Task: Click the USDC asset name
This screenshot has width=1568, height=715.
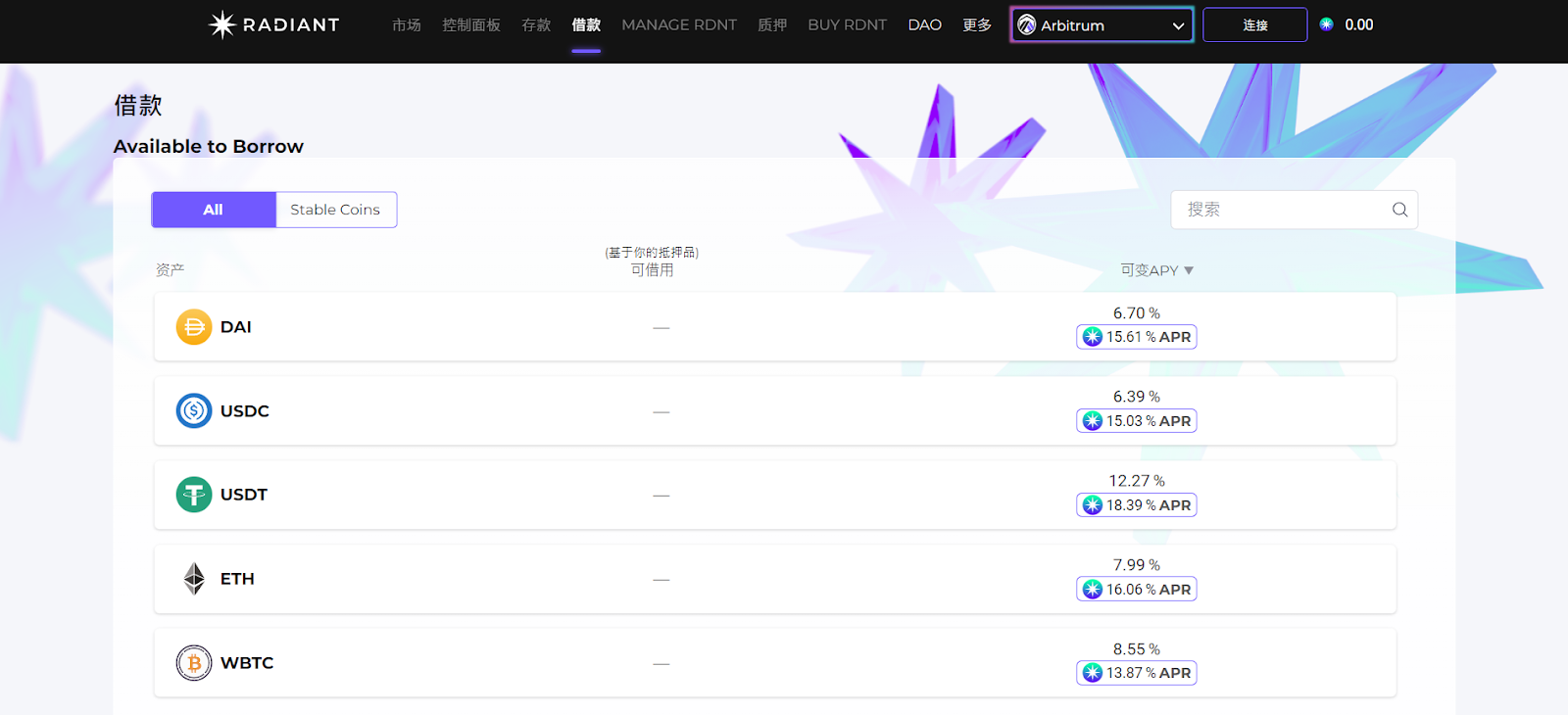Action: pos(245,410)
